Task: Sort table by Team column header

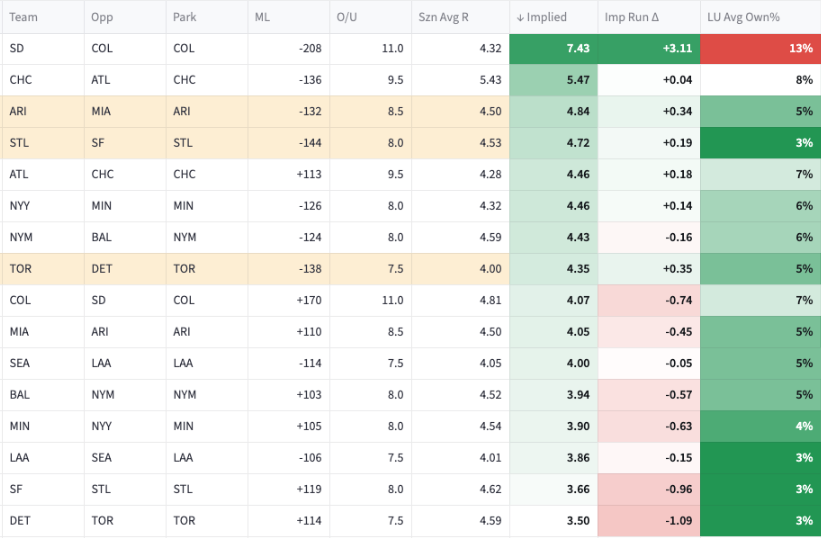Action: pyautogui.click(x=24, y=17)
